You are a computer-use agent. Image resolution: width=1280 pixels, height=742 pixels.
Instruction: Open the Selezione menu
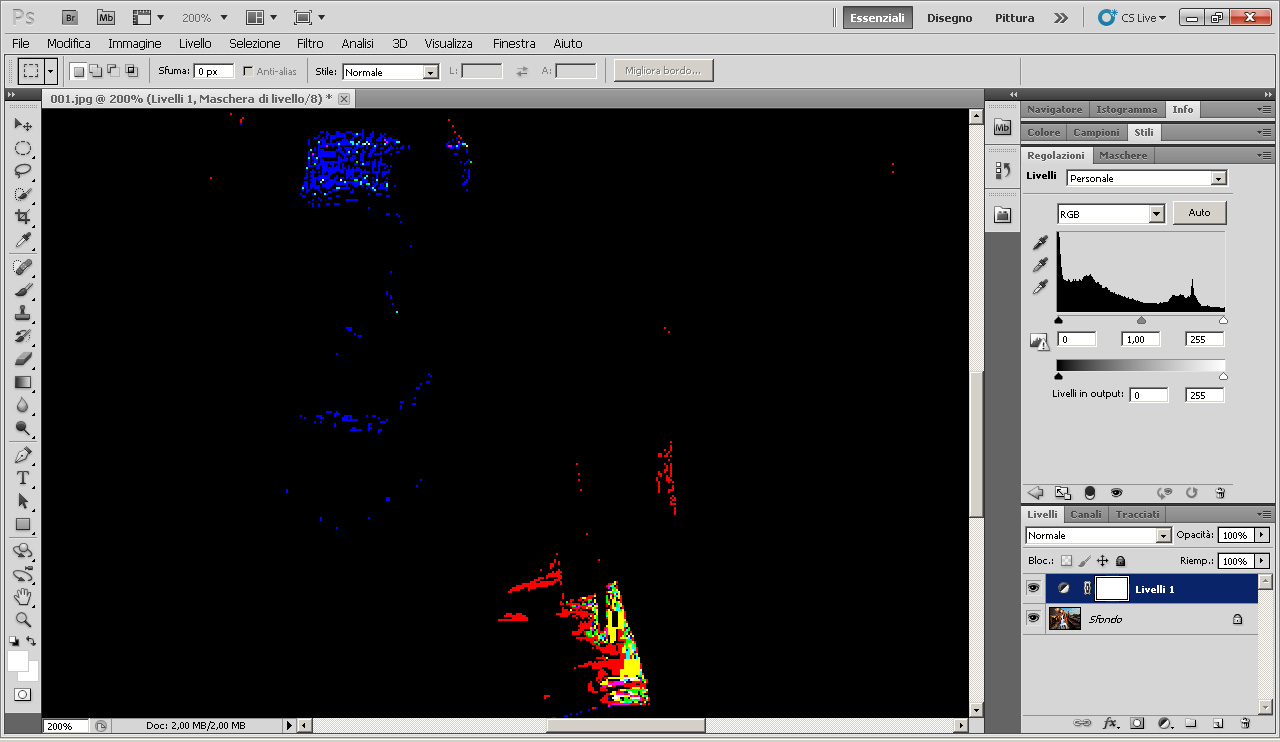254,43
